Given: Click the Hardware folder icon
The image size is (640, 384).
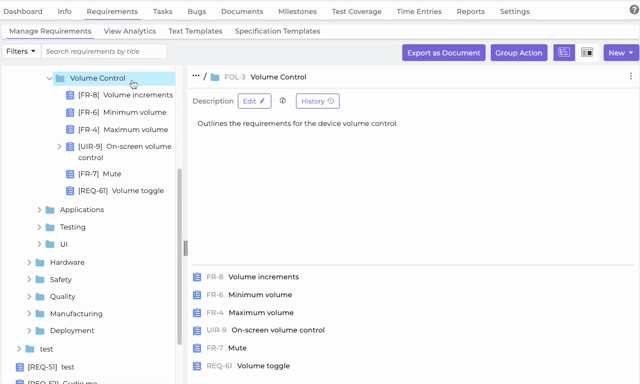Looking at the screenshot, I should coord(40,262).
